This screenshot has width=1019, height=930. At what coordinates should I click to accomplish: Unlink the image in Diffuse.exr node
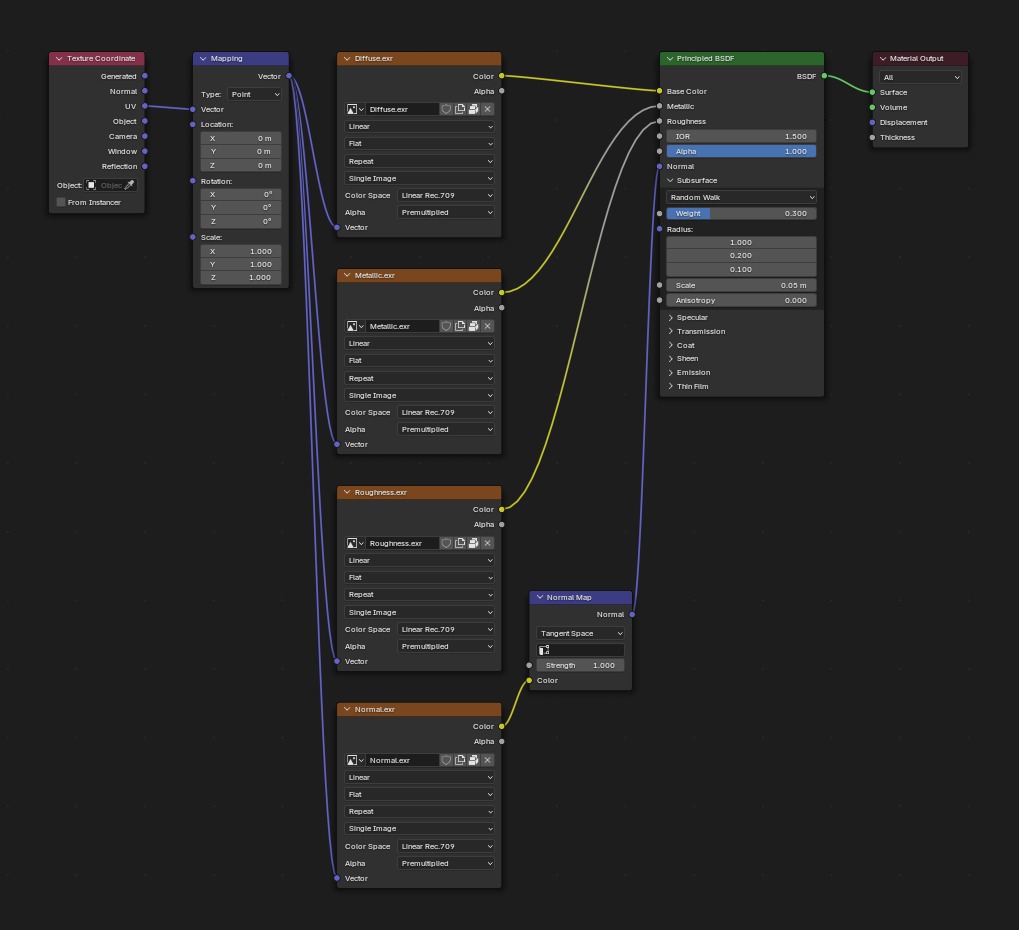487,109
